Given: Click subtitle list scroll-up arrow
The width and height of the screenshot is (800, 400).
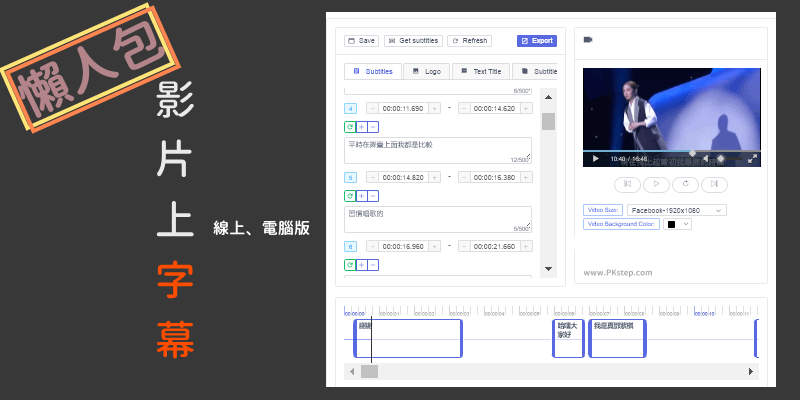Looking at the screenshot, I should (x=548, y=97).
